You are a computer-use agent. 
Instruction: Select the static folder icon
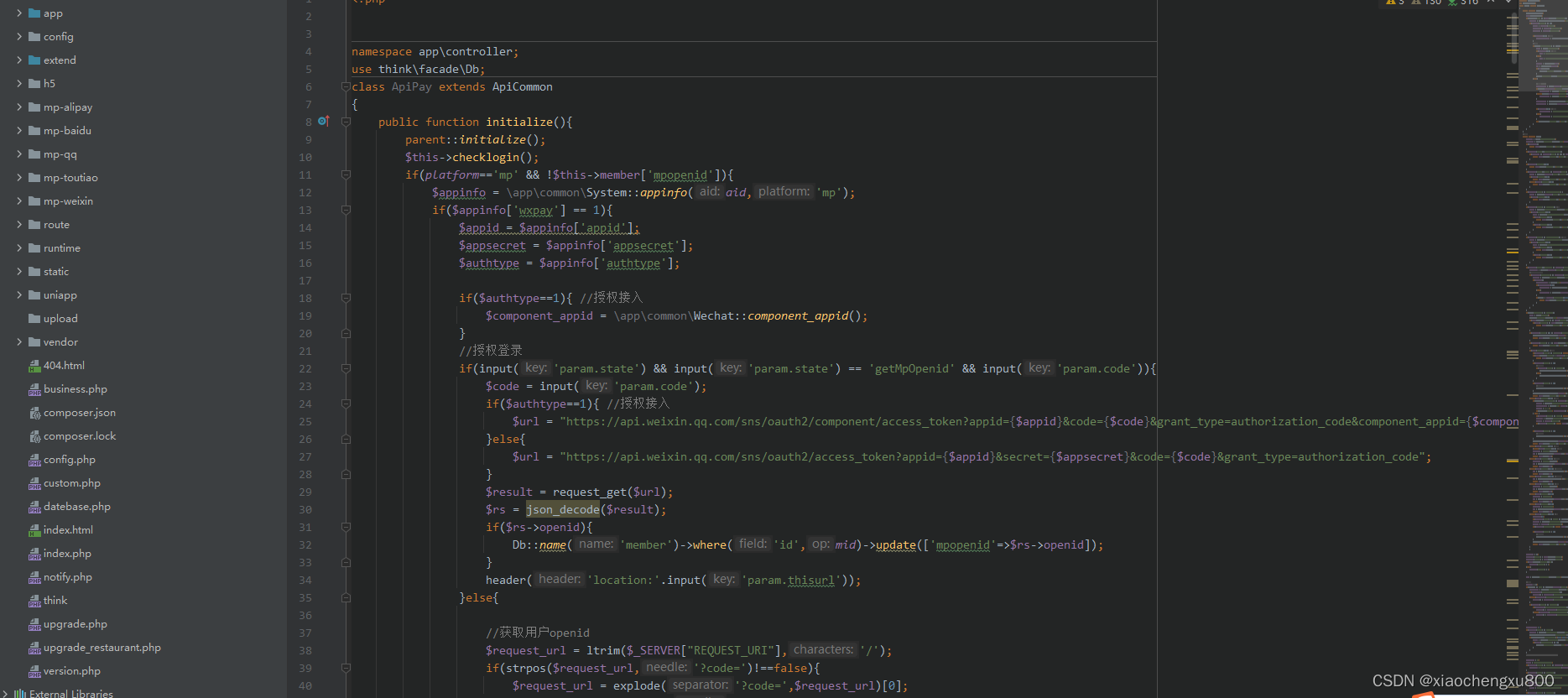(34, 272)
